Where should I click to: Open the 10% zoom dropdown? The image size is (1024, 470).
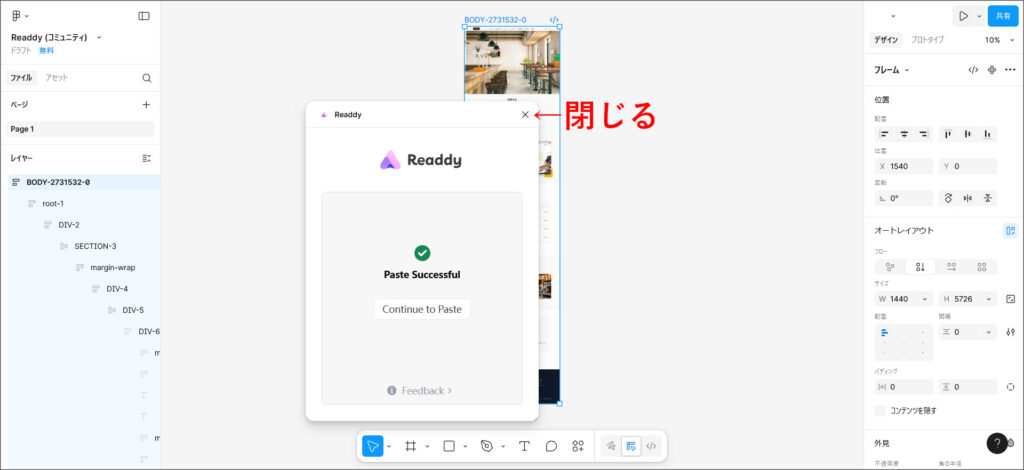coord(999,40)
